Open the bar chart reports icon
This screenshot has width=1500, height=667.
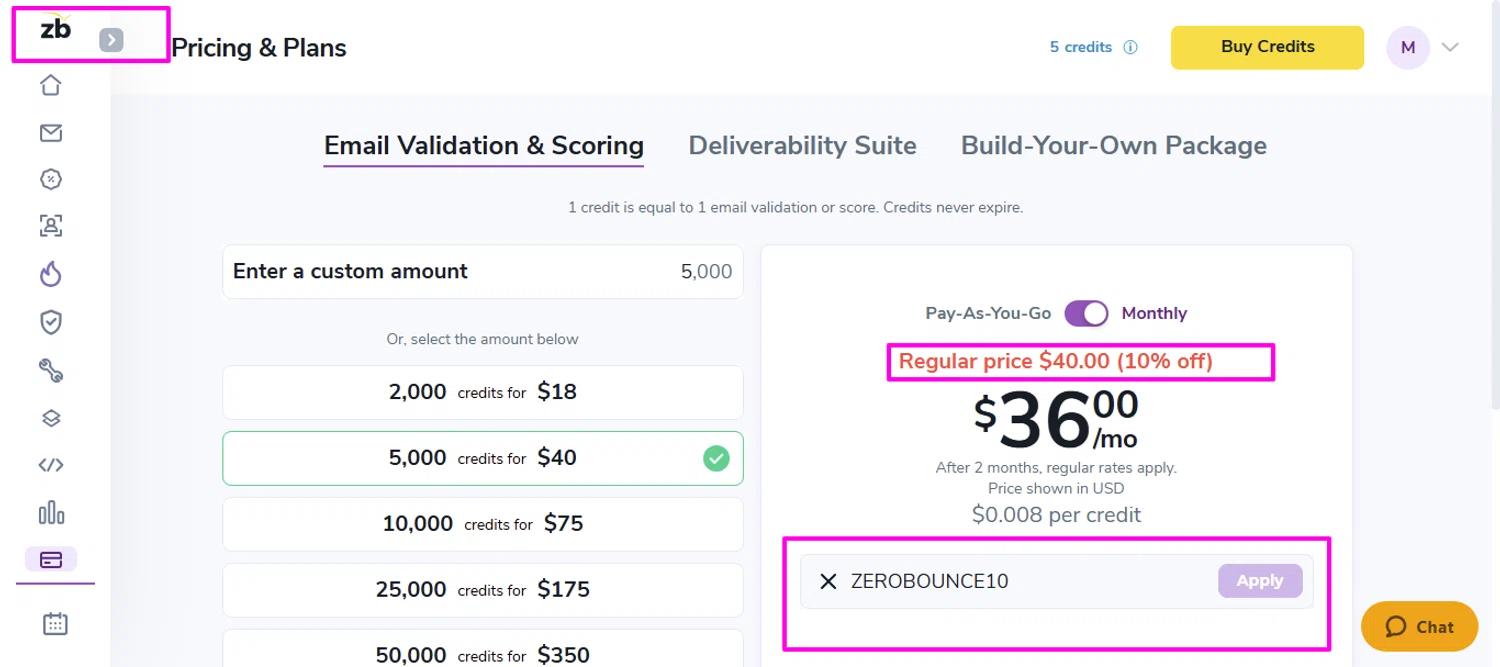coord(51,513)
